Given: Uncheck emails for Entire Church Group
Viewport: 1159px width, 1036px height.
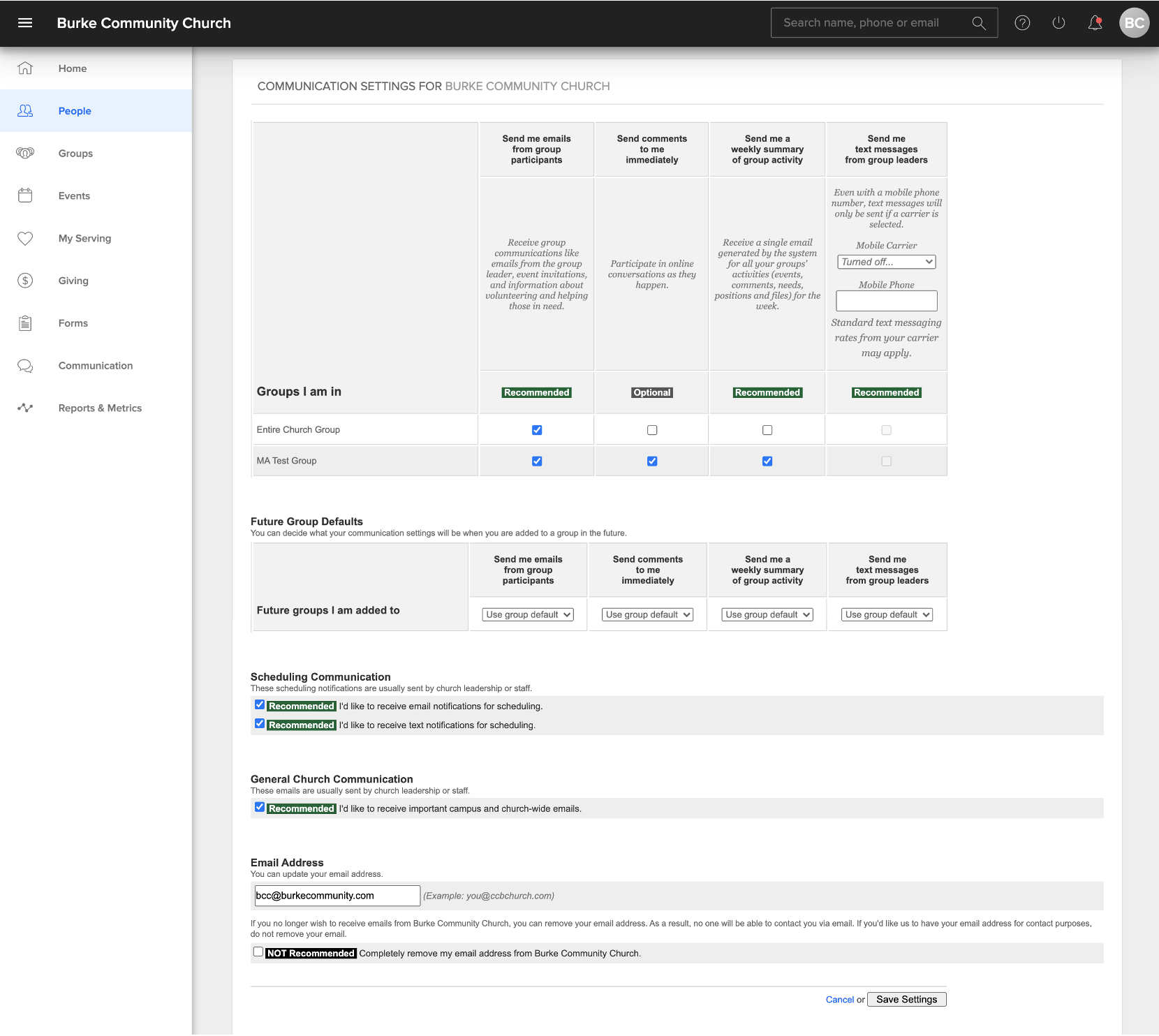Looking at the screenshot, I should click(537, 430).
